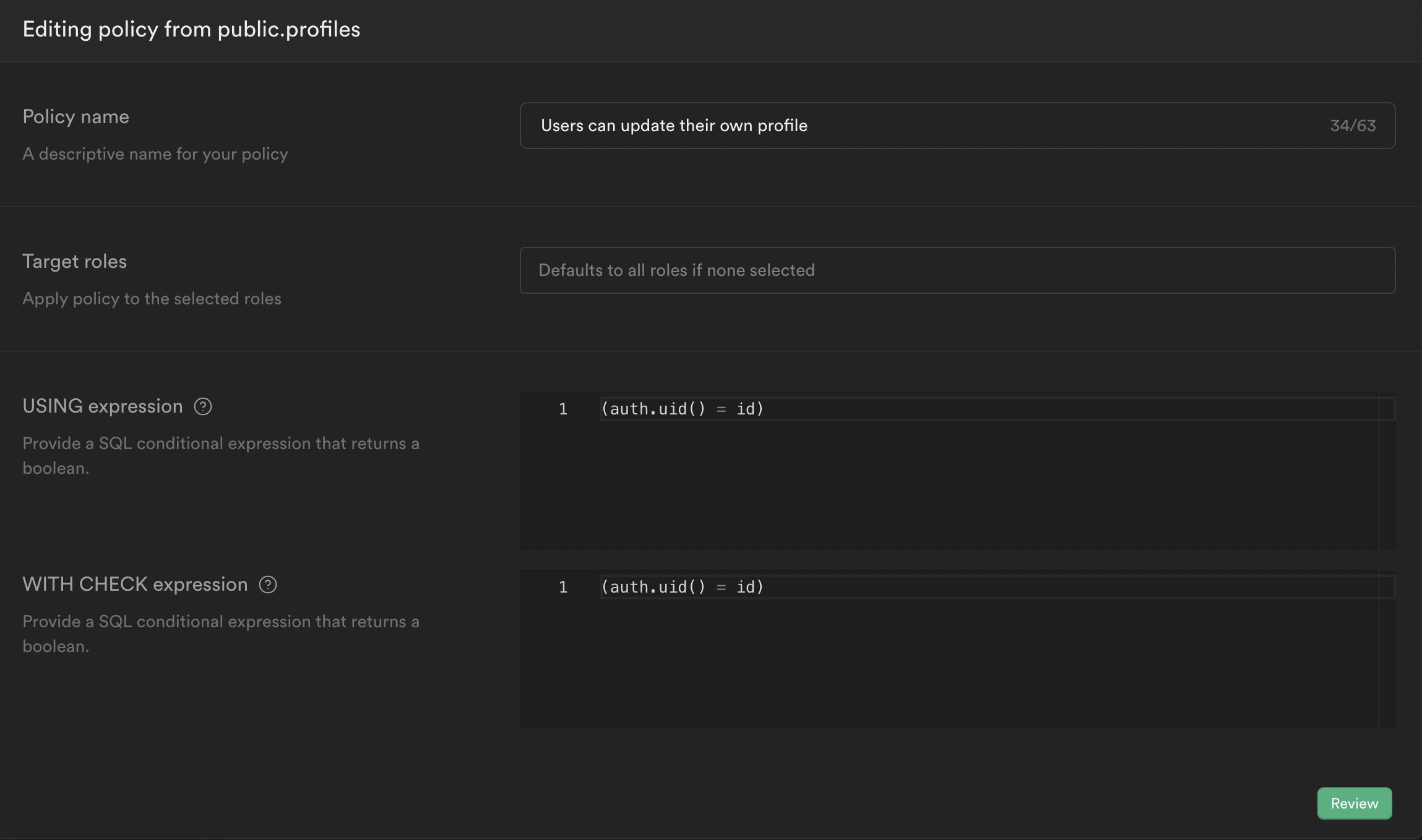Click the Users can update their own profile text
Screen dimensions: 1422x840
pos(674,125)
